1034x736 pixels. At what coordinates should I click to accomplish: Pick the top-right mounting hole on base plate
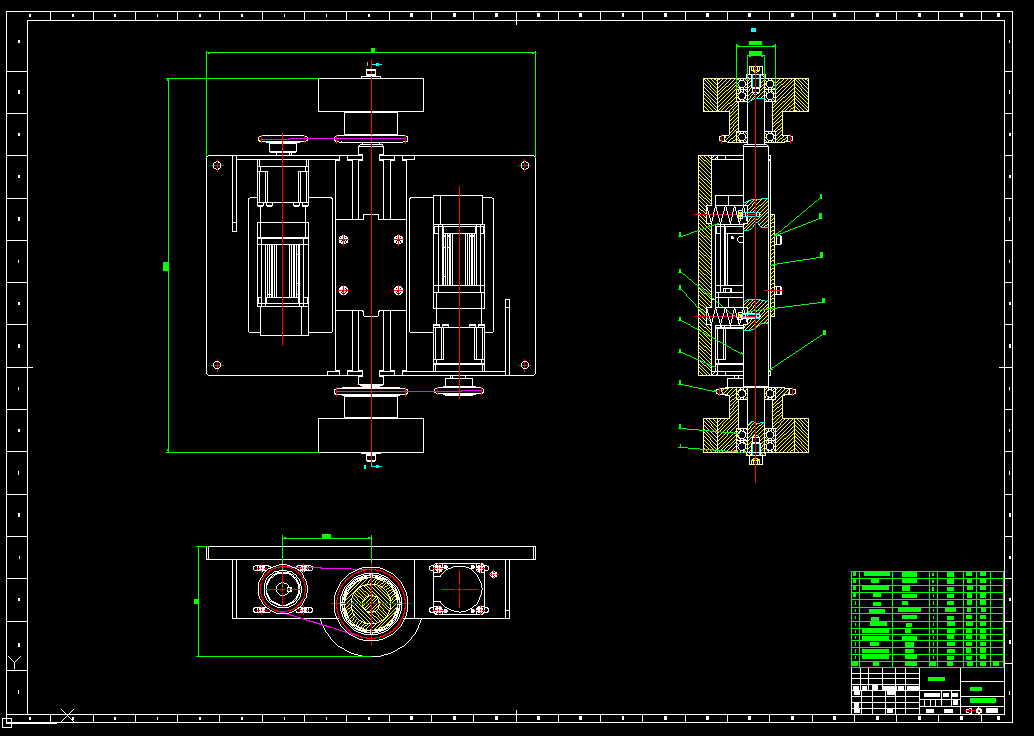pos(525,166)
